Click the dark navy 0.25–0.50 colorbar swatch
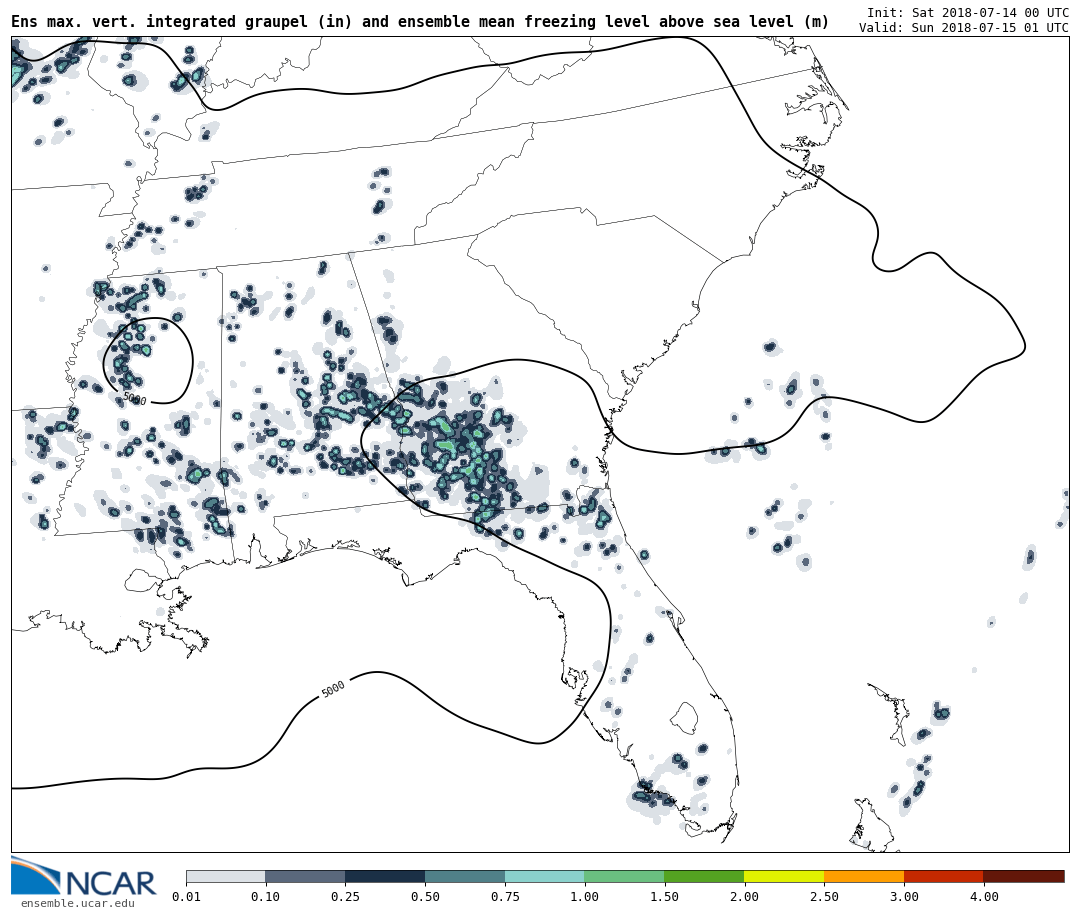The width and height of the screenshot is (1080, 915). 385,876
